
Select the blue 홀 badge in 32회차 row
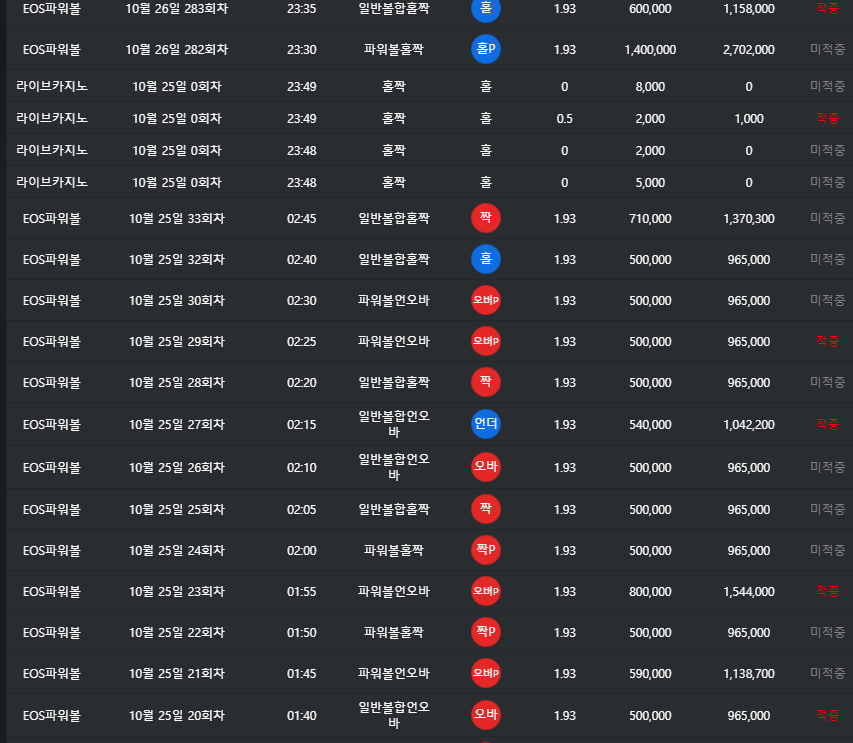(x=485, y=259)
